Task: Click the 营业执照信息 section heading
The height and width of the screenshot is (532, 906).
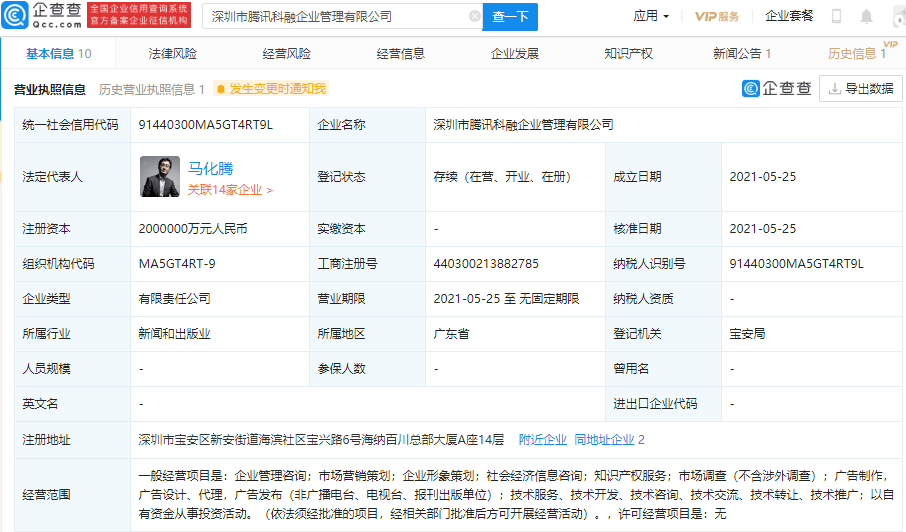Action: point(50,90)
